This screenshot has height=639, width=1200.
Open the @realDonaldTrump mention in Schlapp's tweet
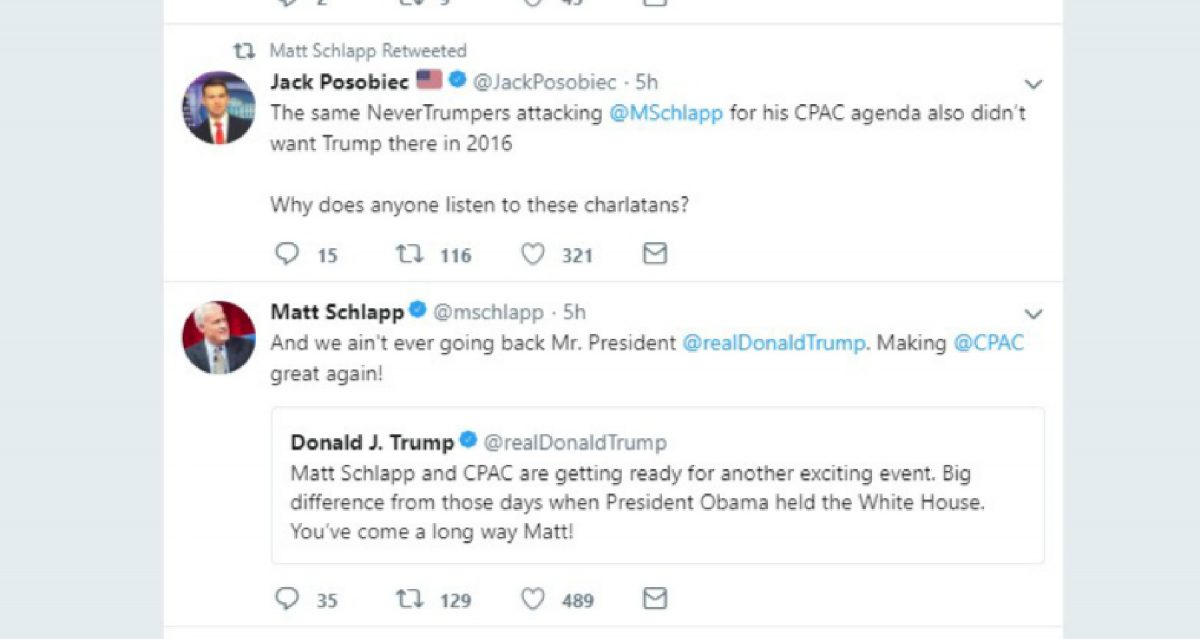click(x=772, y=343)
